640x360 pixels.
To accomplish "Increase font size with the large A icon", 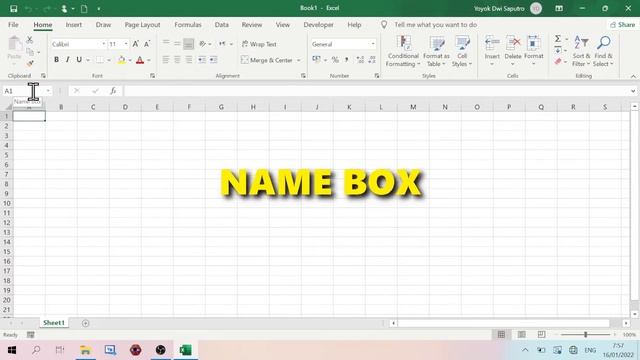I will coord(136,44).
